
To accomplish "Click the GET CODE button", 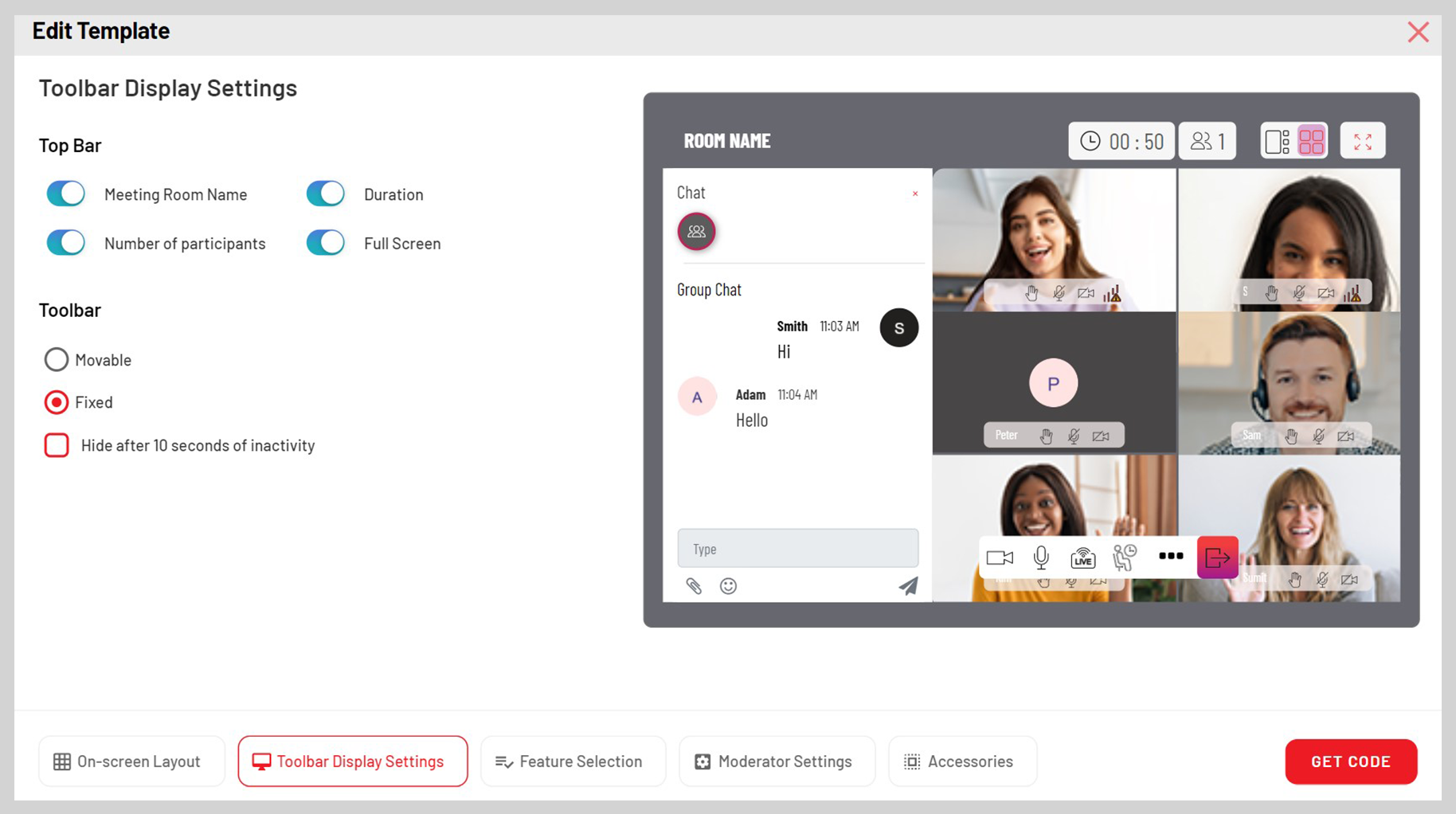I will pos(1350,761).
